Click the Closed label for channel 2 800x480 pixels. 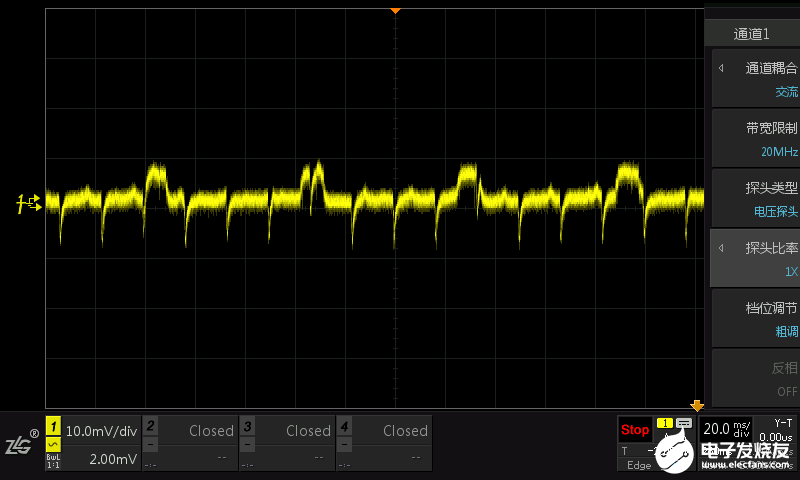[211, 431]
